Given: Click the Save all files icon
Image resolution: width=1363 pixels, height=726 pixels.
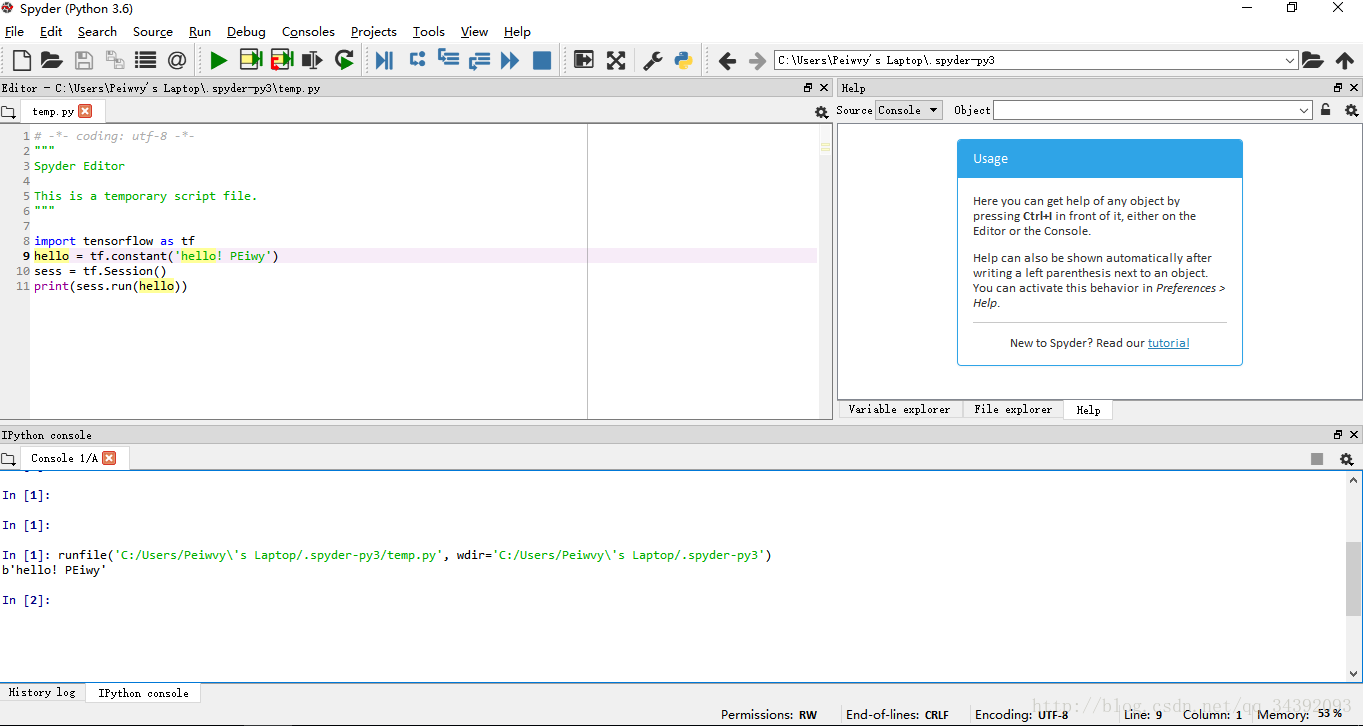Looking at the screenshot, I should (114, 60).
